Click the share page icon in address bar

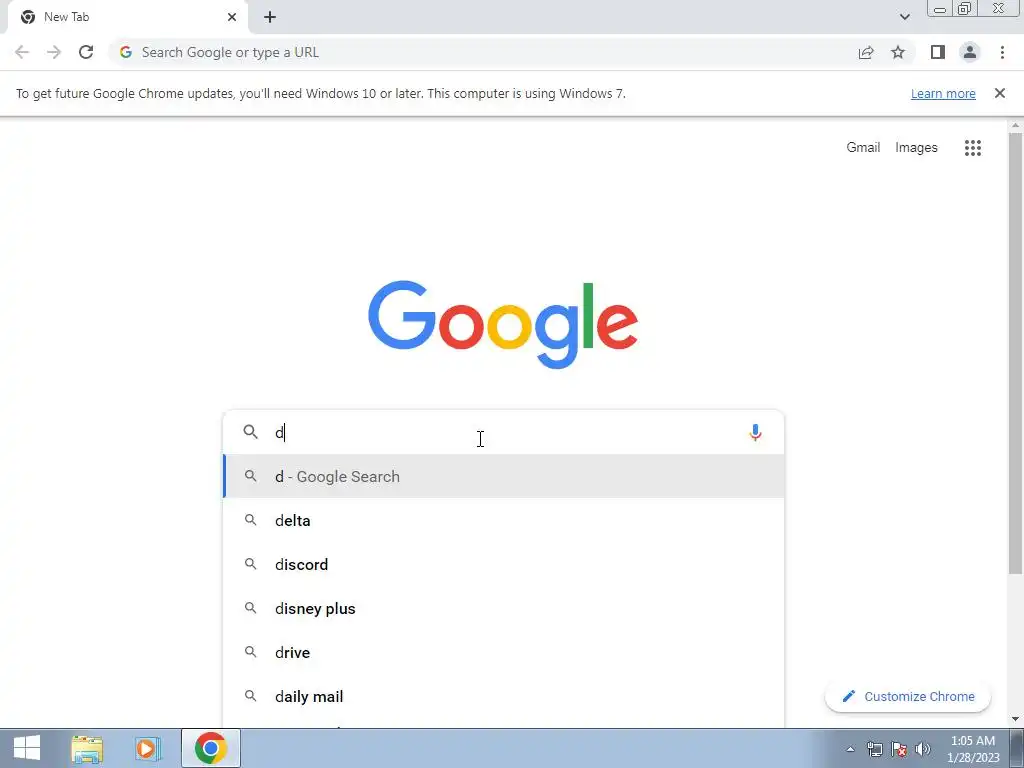pos(866,52)
